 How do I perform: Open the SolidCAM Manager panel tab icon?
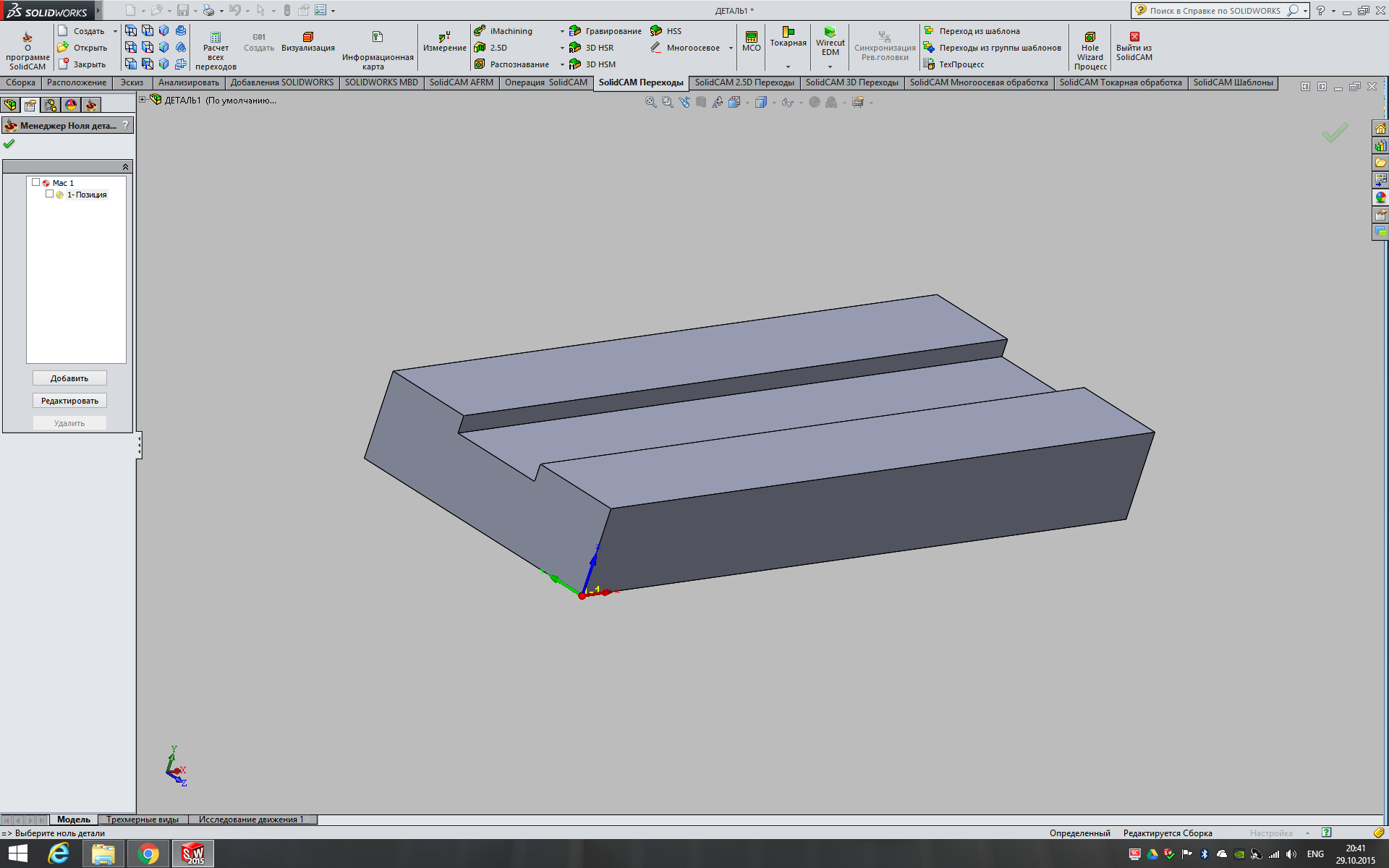tap(91, 105)
